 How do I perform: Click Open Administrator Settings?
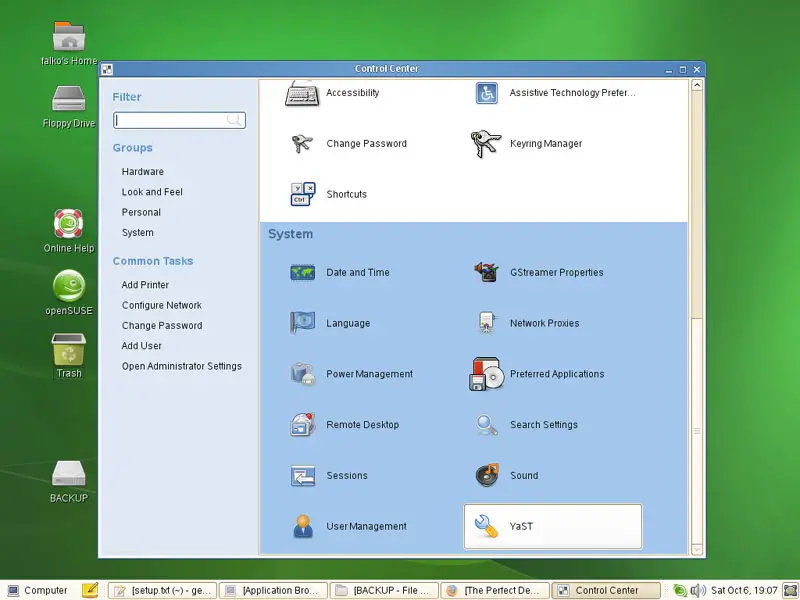(182, 366)
